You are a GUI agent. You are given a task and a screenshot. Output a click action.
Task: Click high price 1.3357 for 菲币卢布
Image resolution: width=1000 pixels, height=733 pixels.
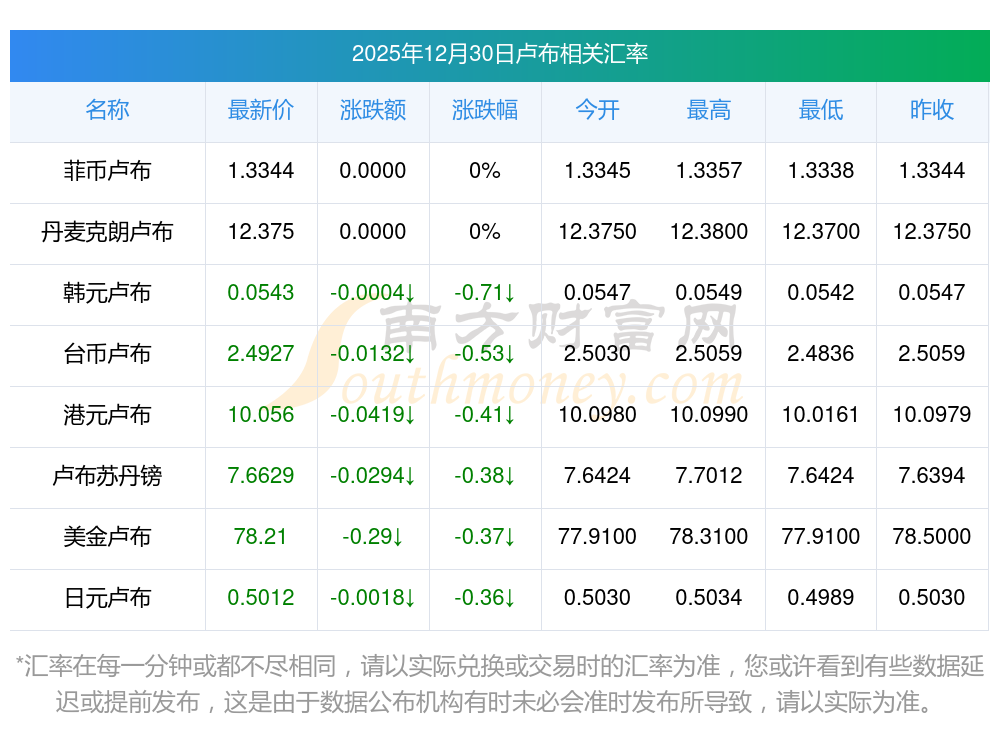709,170
